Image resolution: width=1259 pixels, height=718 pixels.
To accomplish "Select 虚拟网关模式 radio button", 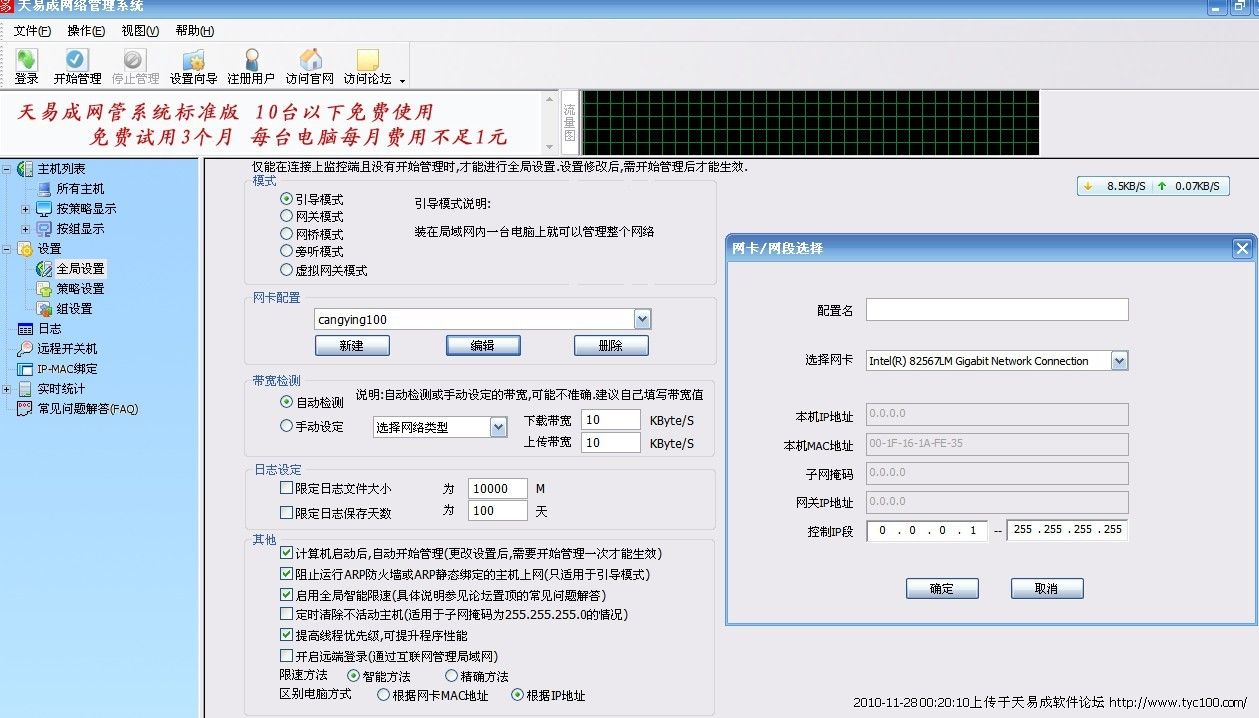I will coord(287,270).
